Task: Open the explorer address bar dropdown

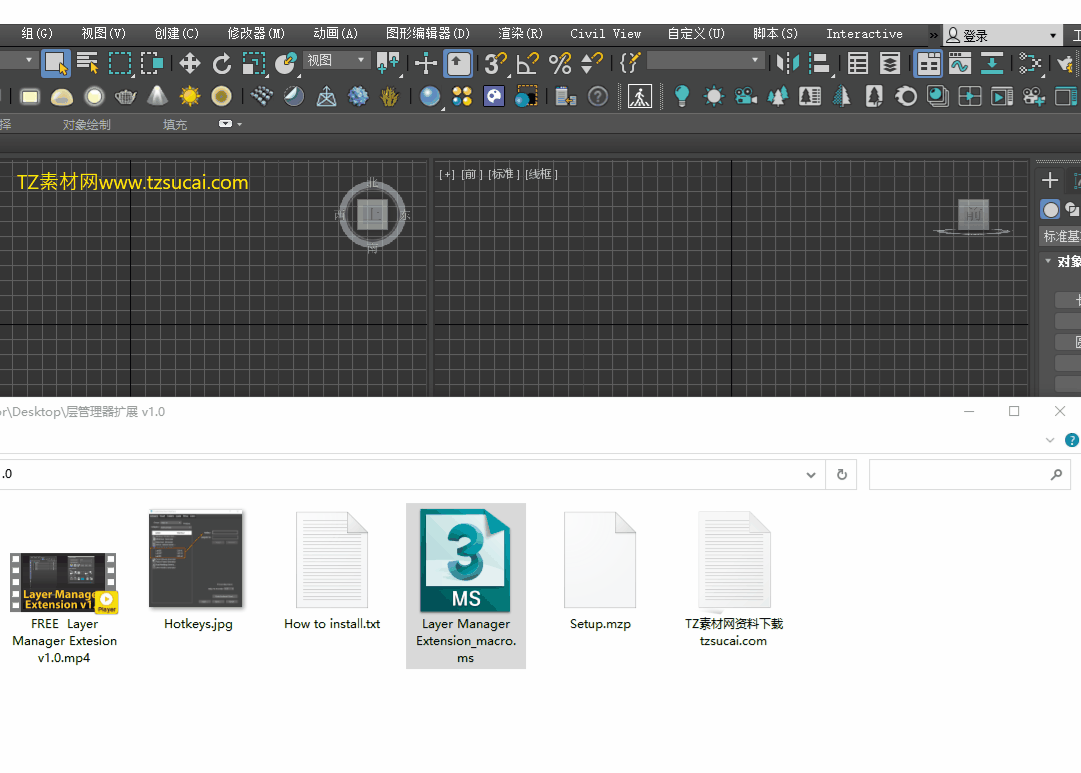Action: tap(810, 474)
